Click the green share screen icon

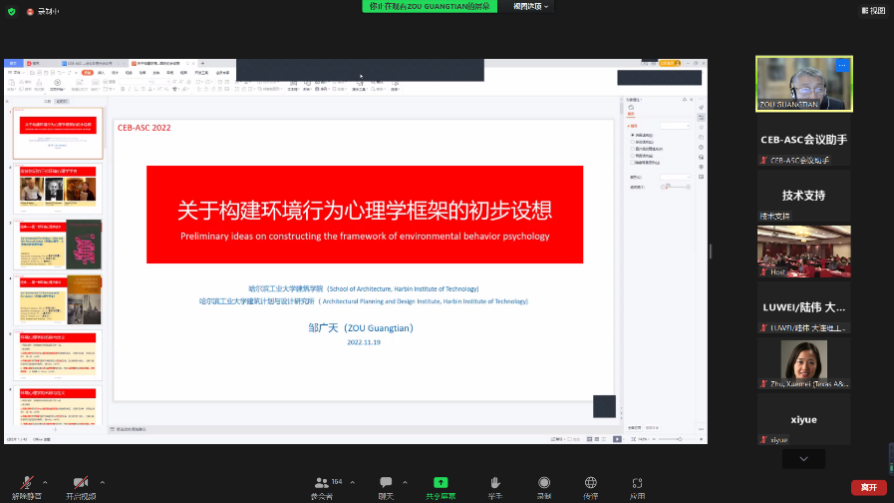coord(440,483)
